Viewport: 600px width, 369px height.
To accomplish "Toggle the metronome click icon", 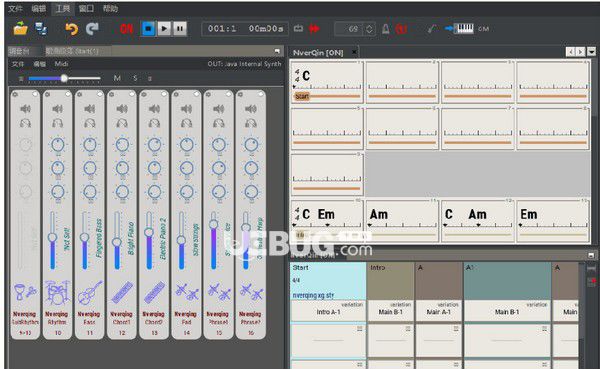I will pos(386,29).
